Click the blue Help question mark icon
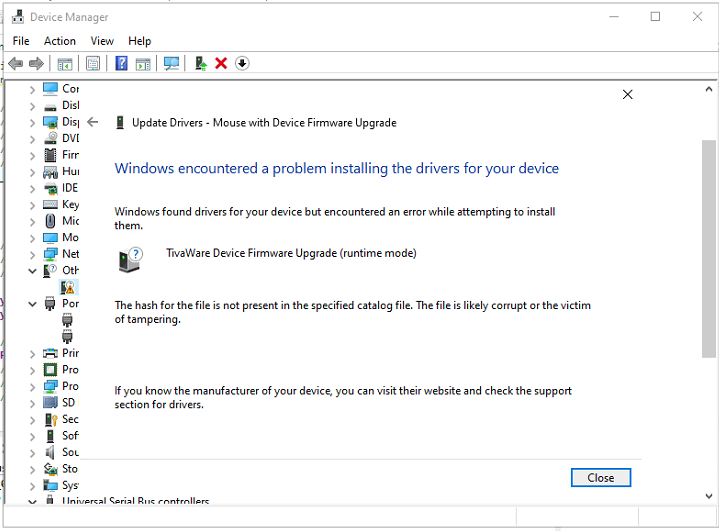719x531 pixels. (122, 63)
